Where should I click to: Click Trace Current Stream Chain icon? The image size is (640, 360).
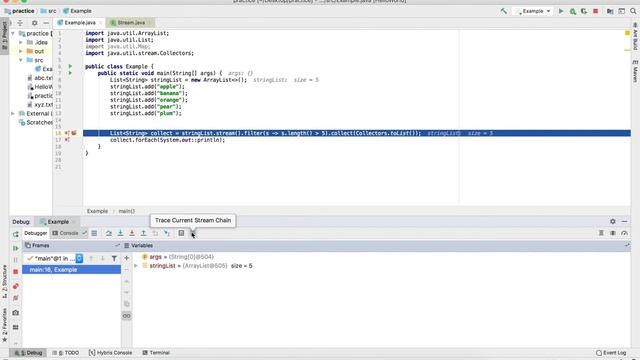coord(193,233)
